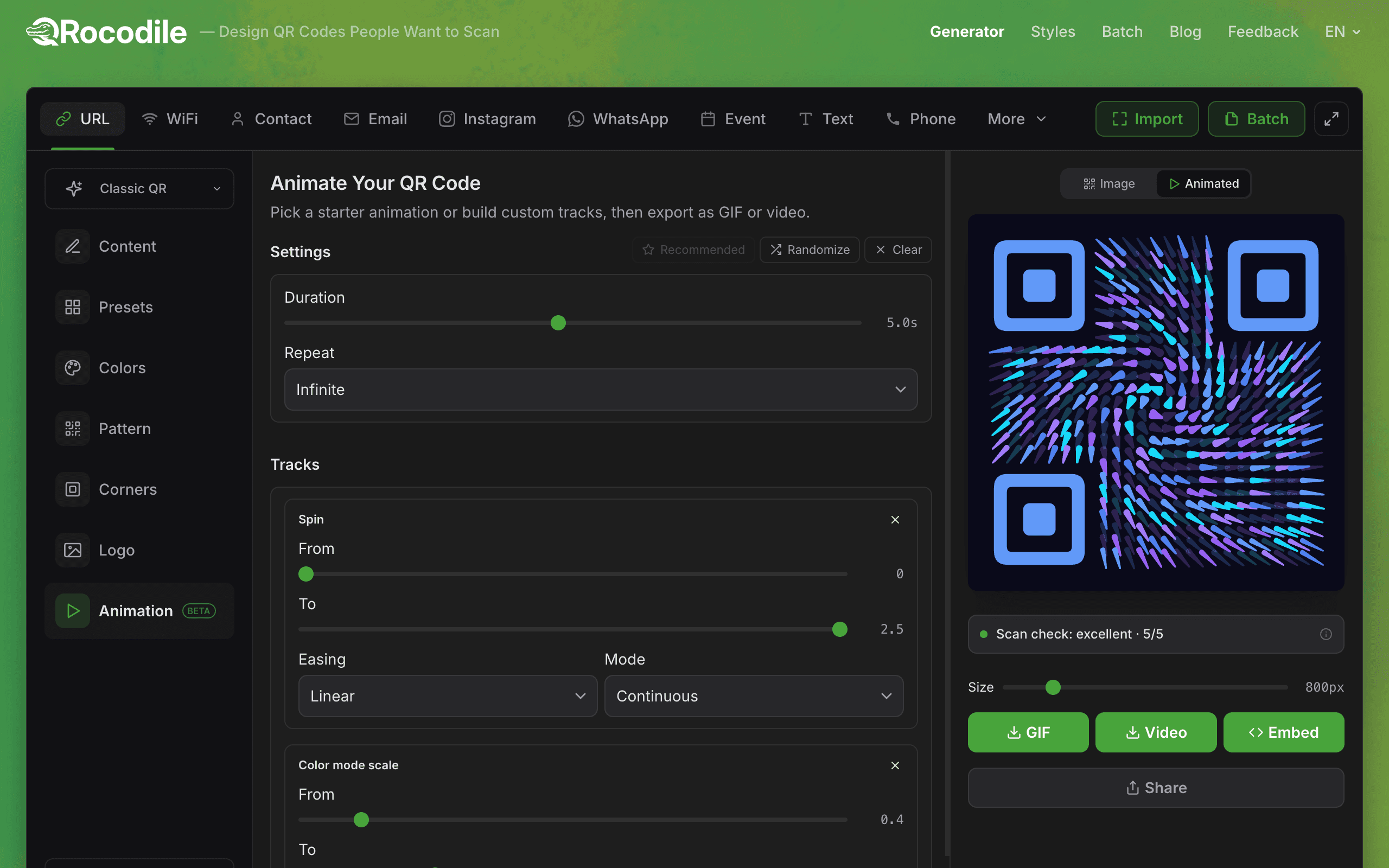Click the image icon beside Logo
1389x868 pixels.
point(73,551)
